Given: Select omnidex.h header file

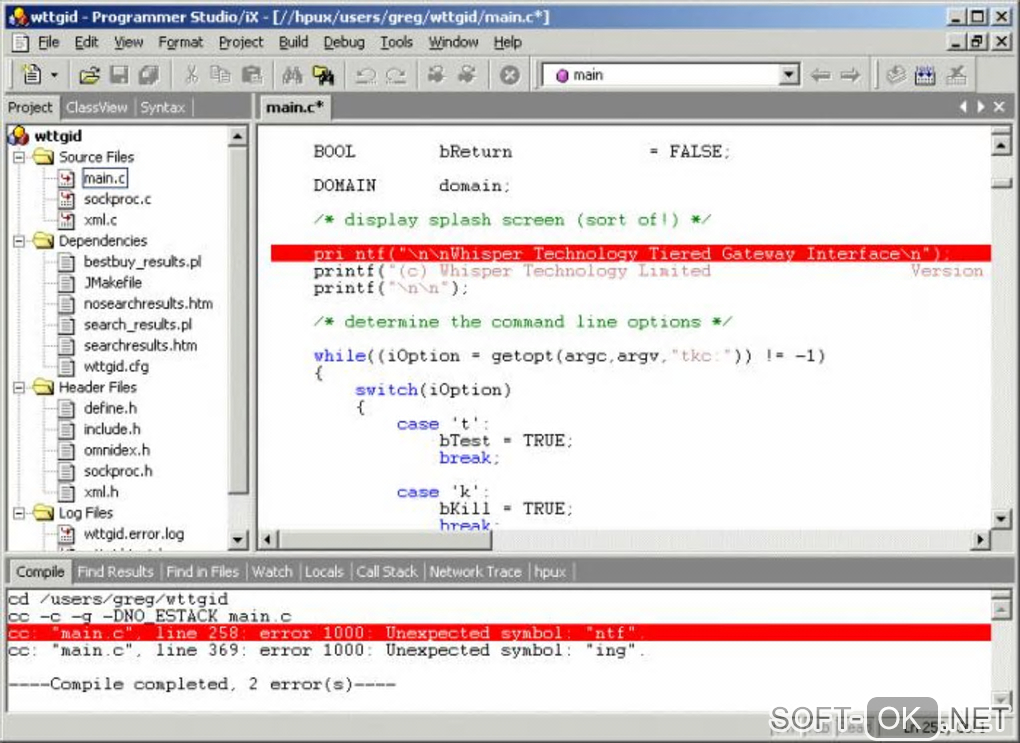Looking at the screenshot, I should coord(116,450).
